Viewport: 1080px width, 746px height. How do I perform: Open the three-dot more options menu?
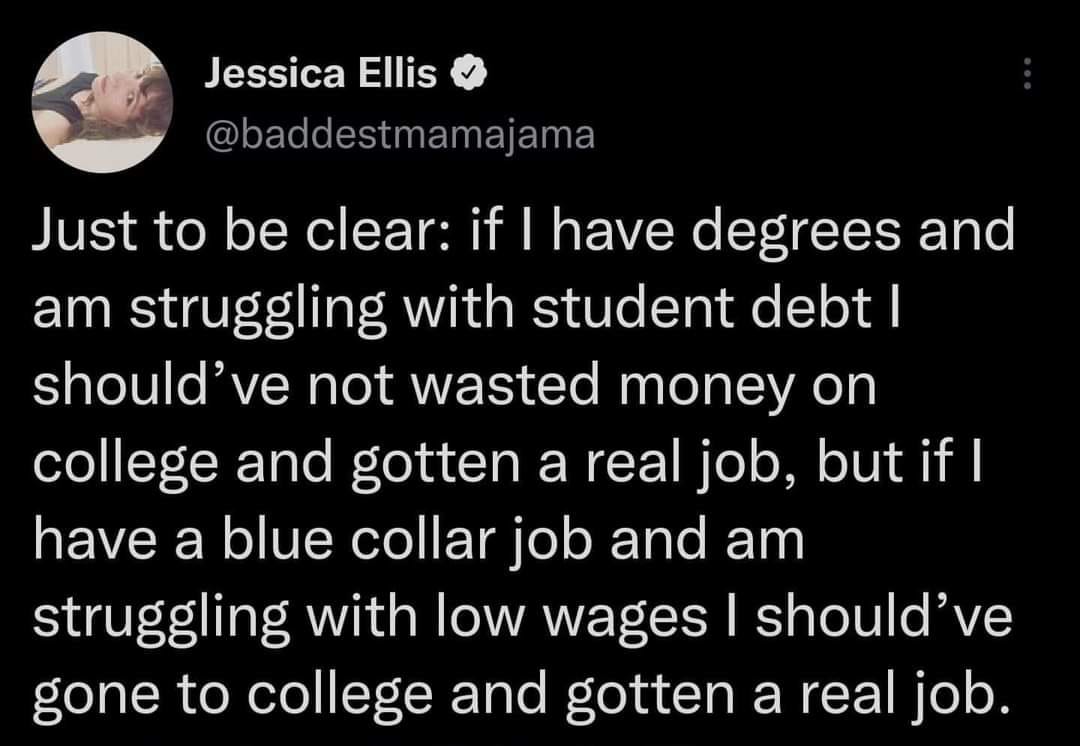pyautogui.click(x=1027, y=73)
